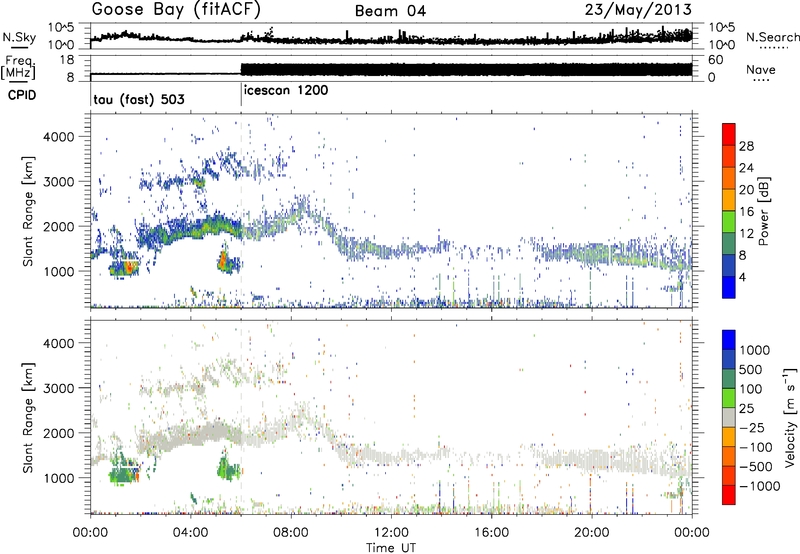
Task: Click the "12:00" time tick label
Action: [391, 533]
